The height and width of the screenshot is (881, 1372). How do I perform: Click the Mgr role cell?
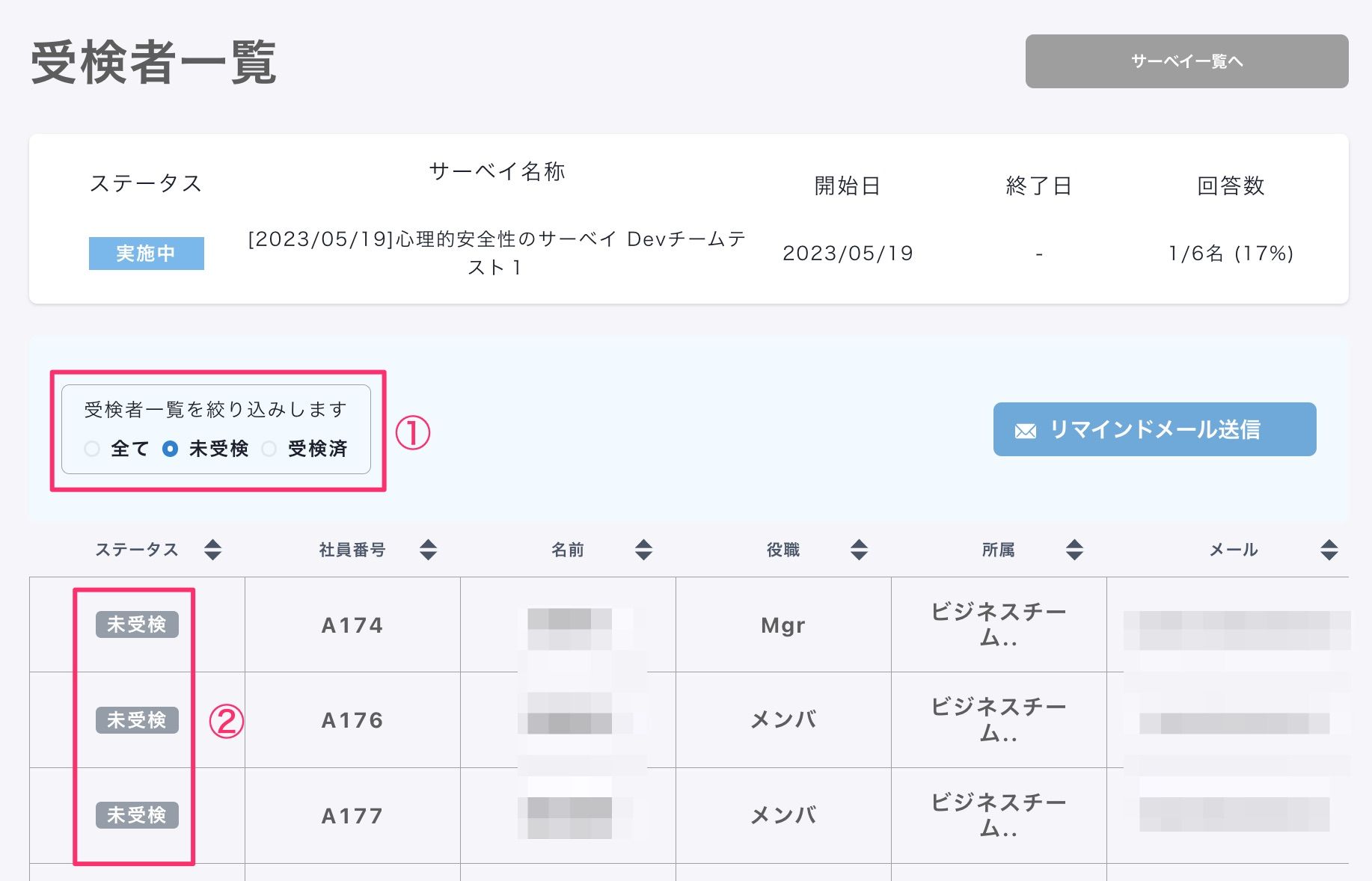[783, 625]
